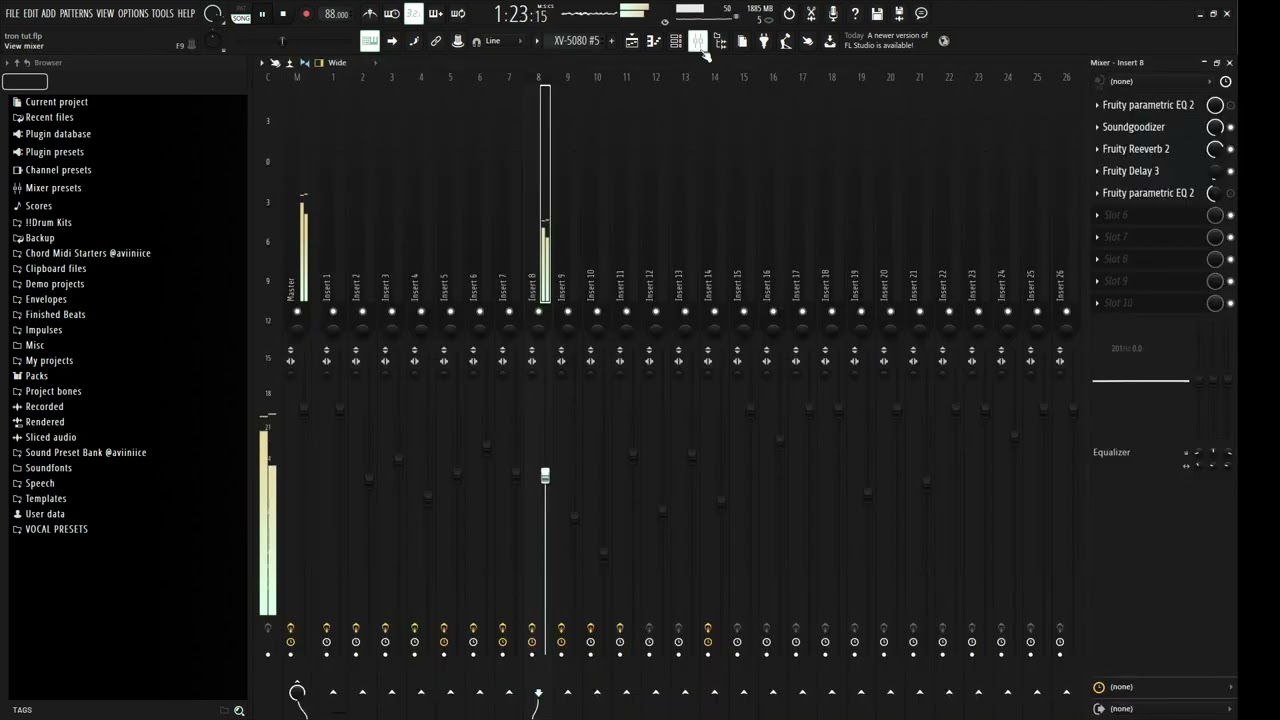The height and width of the screenshot is (720, 1280).
Task: Open the clock latency icon in Mixer panel
Action: 1225,82
